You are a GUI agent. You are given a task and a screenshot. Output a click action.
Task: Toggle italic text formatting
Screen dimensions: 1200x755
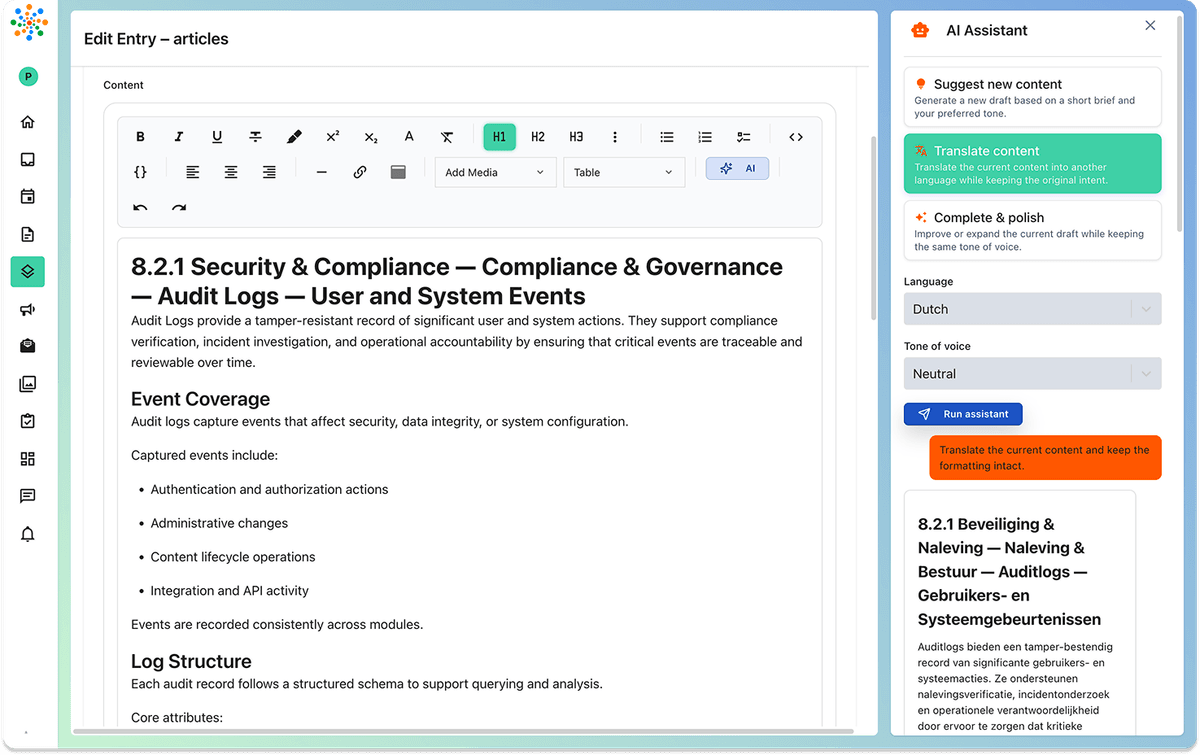(x=179, y=137)
